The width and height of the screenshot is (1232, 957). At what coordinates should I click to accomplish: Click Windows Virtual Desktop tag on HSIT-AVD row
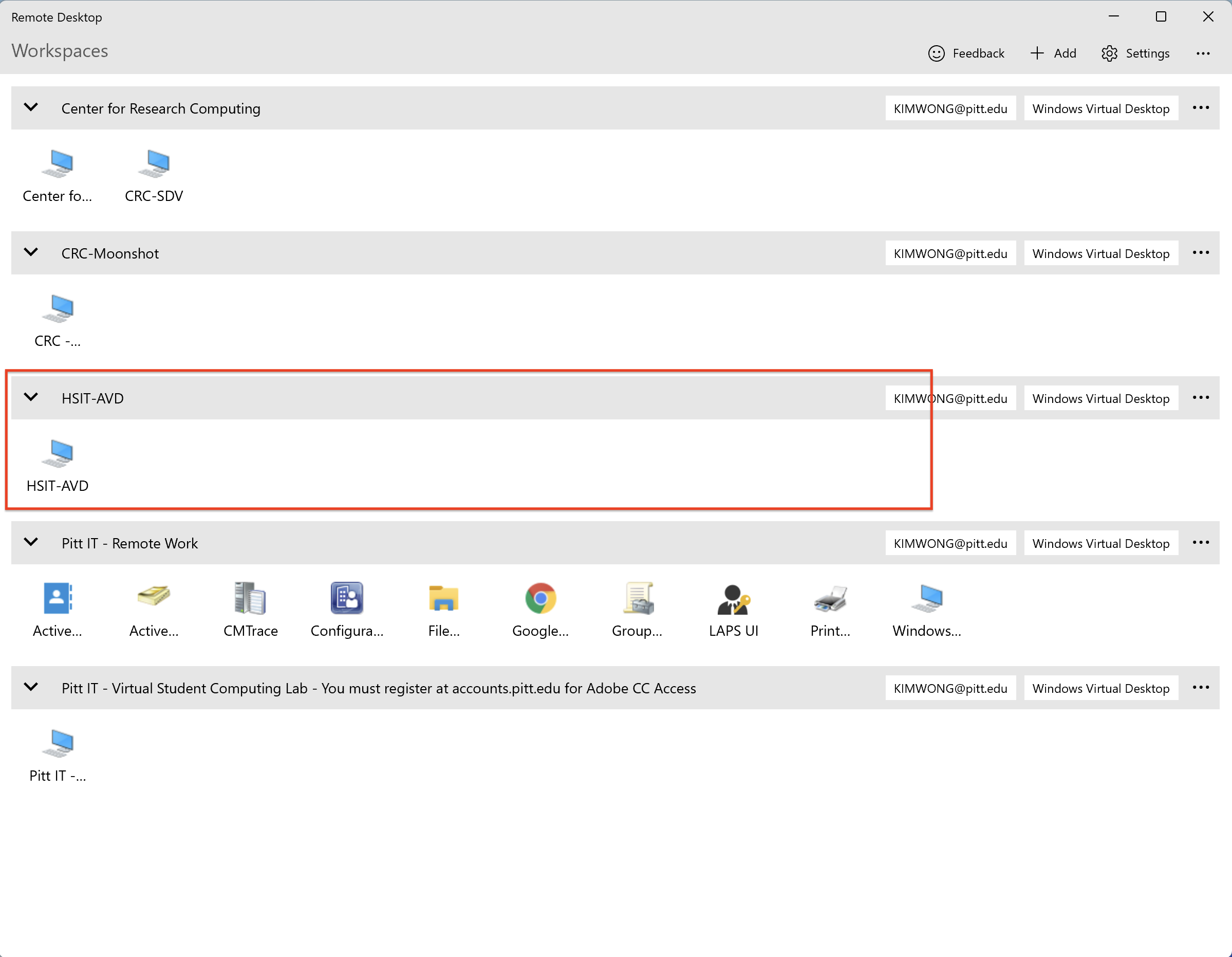(x=1101, y=398)
